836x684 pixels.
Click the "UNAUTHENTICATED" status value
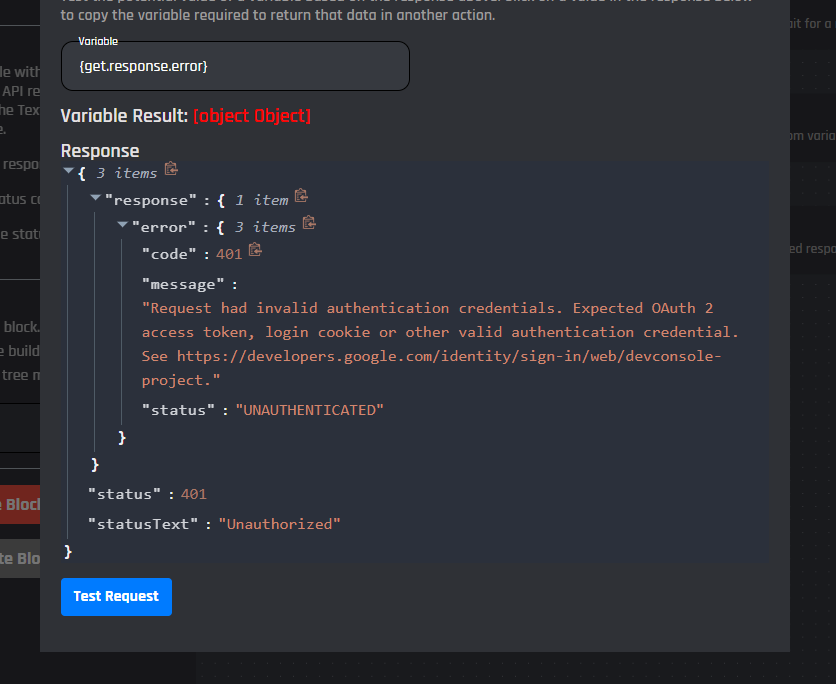[x=310, y=410]
